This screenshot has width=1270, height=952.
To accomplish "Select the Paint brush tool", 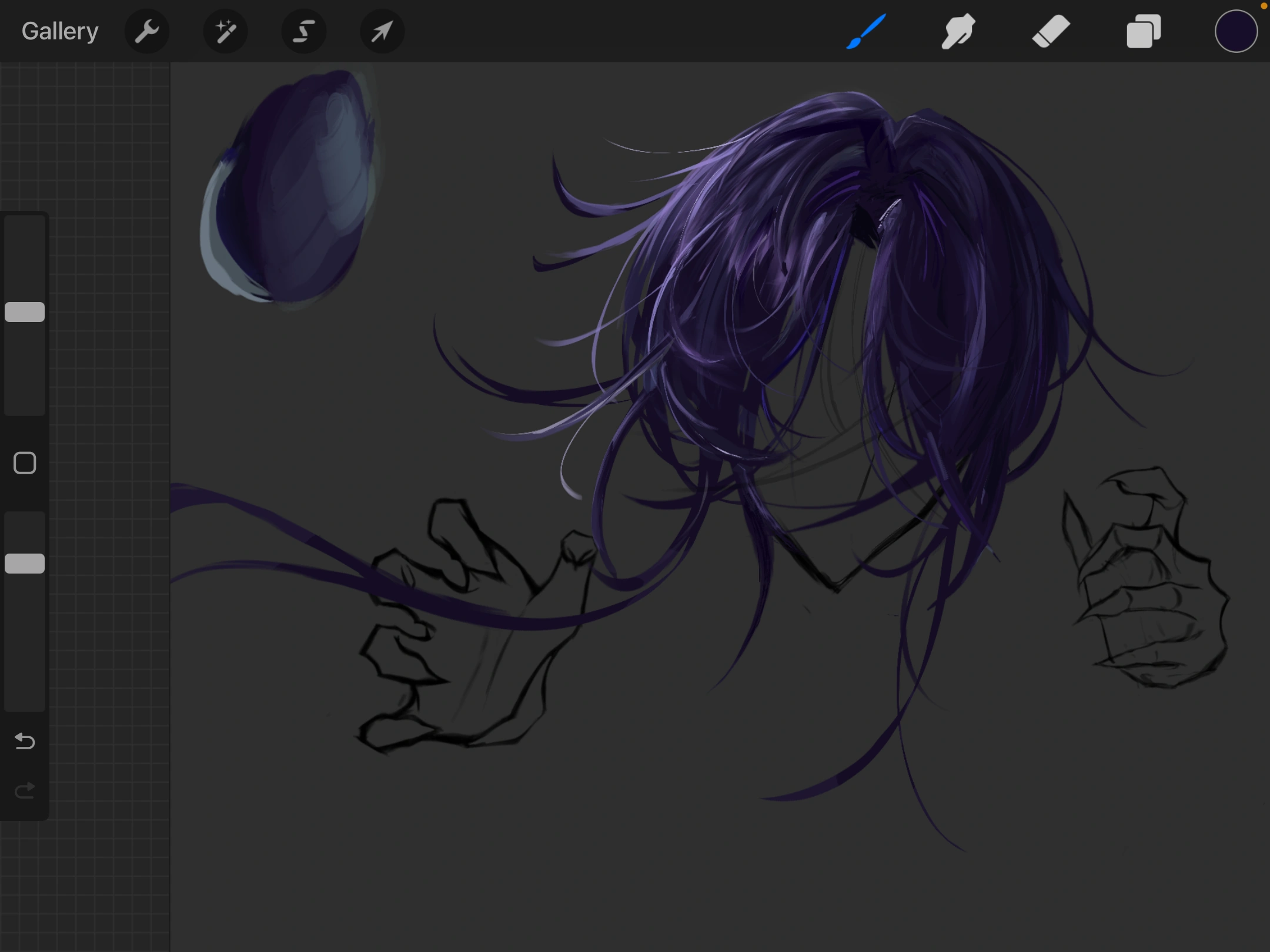I will click(x=864, y=31).
